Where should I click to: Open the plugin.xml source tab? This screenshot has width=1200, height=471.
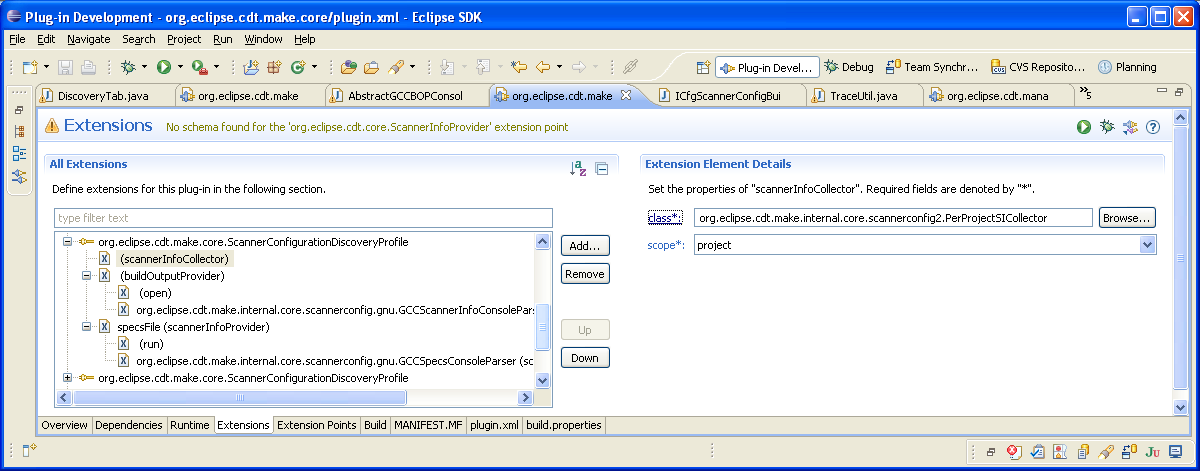pyautogui.click(x=495, y=425)
